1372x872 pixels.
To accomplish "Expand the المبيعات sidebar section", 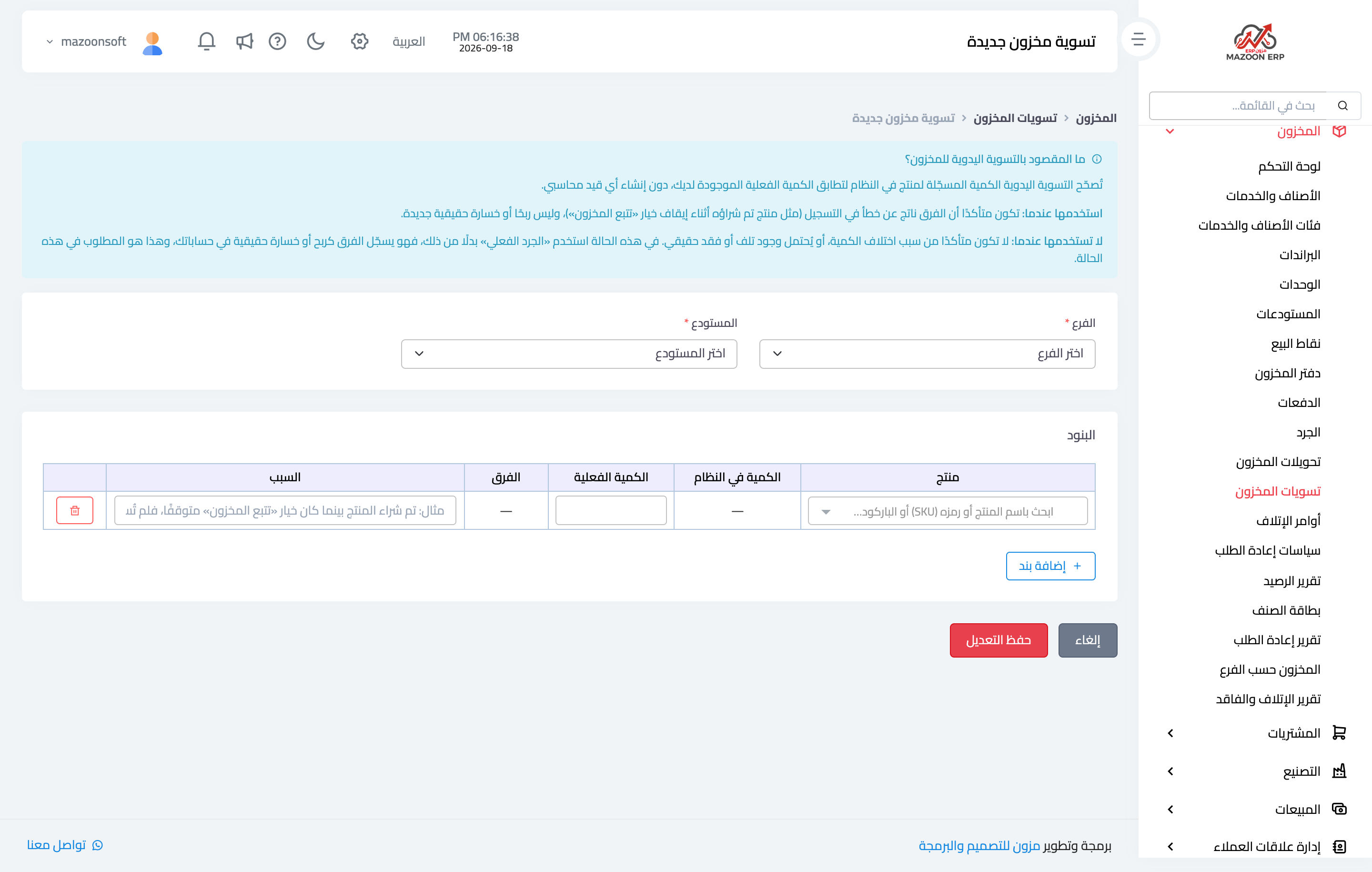I will (1170, 809).
